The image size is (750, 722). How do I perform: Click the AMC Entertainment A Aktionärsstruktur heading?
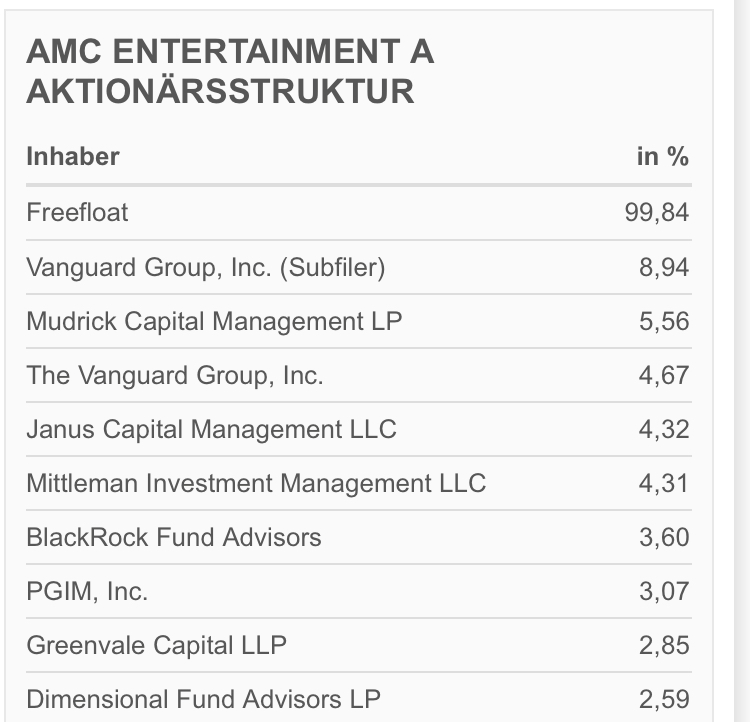point(230,71)
